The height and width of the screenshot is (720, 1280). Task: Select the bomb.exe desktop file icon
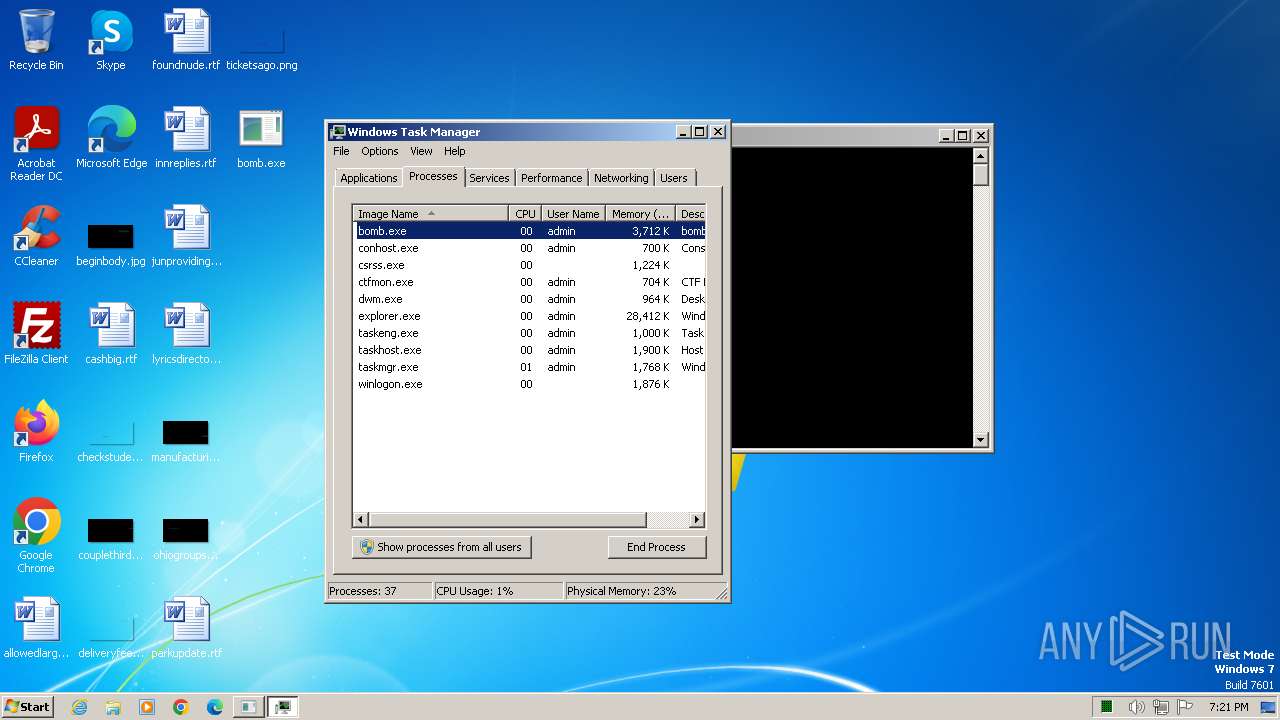(261, 138)
